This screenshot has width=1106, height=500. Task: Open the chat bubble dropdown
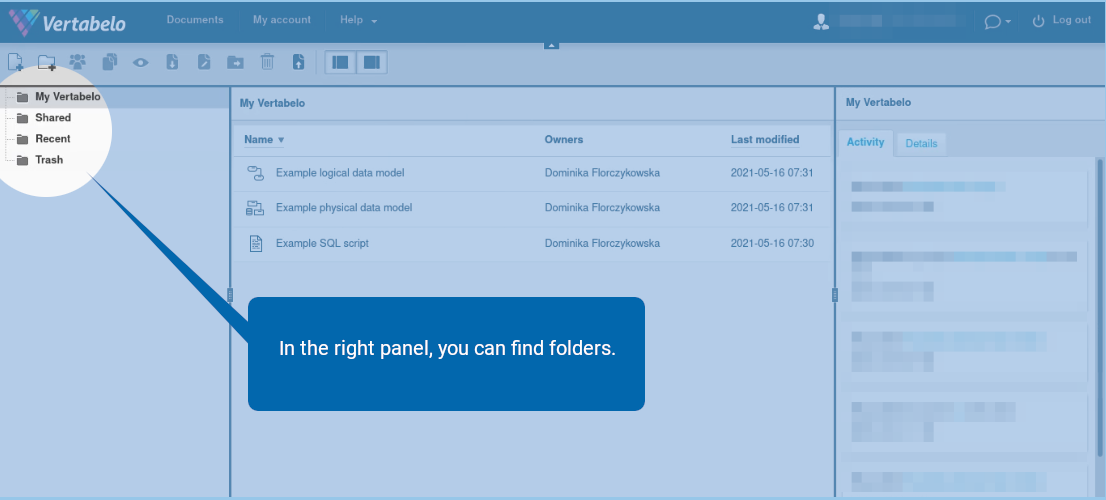[x=997, y=22]
